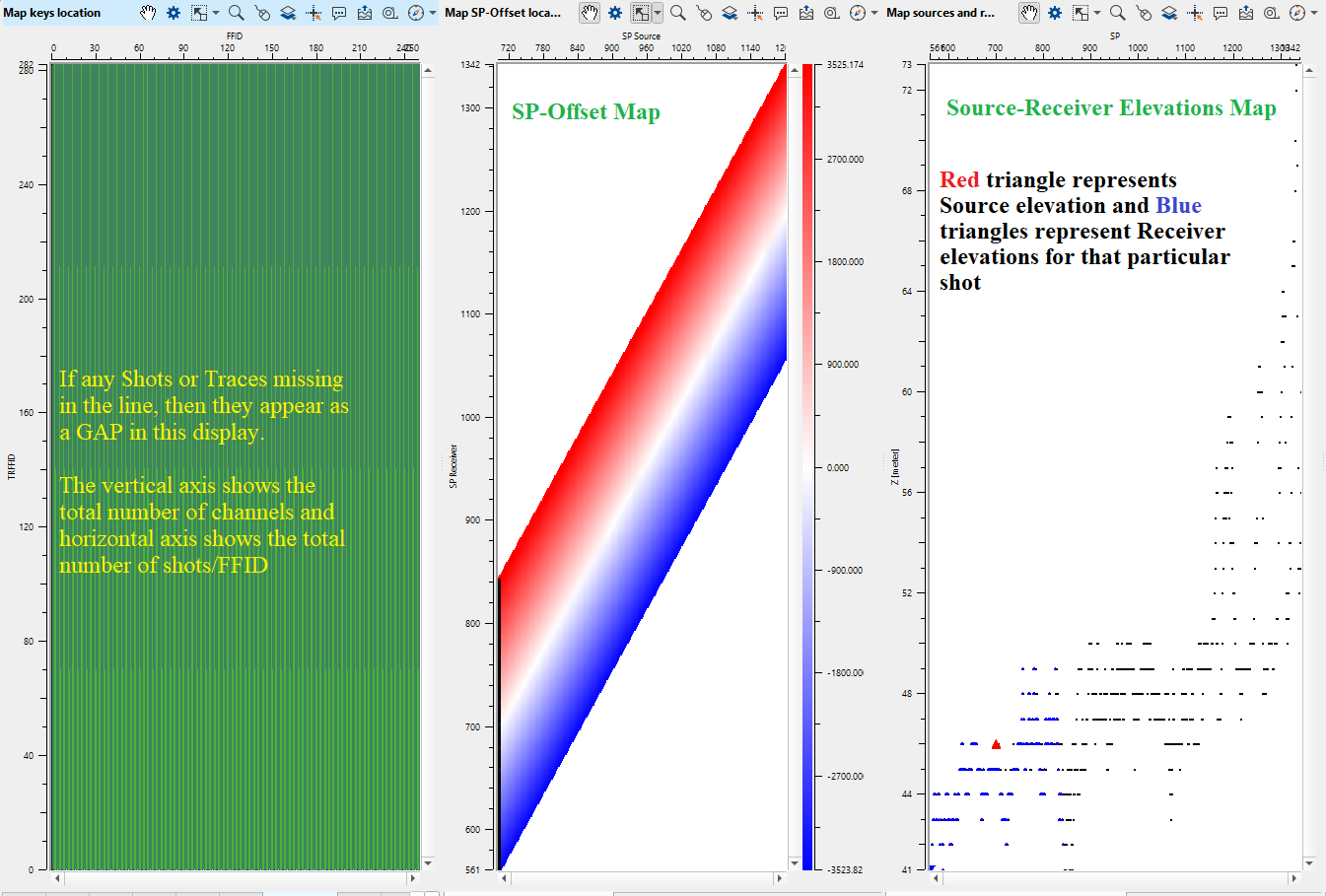This screenshot has height=896, width=1326.
Task: Click the comment bubble icon in Map SP-Offset panel
Action: [x=781, y=13]
